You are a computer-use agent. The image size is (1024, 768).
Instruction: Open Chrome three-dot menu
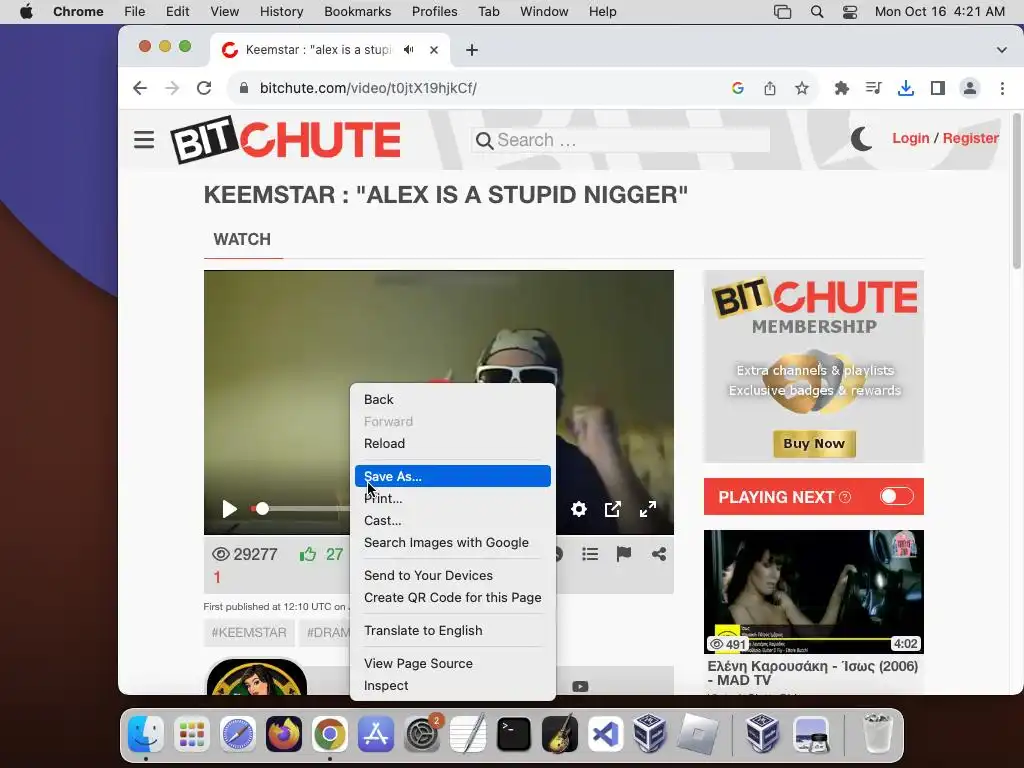pyautogui.click(x=1002, y=88)
